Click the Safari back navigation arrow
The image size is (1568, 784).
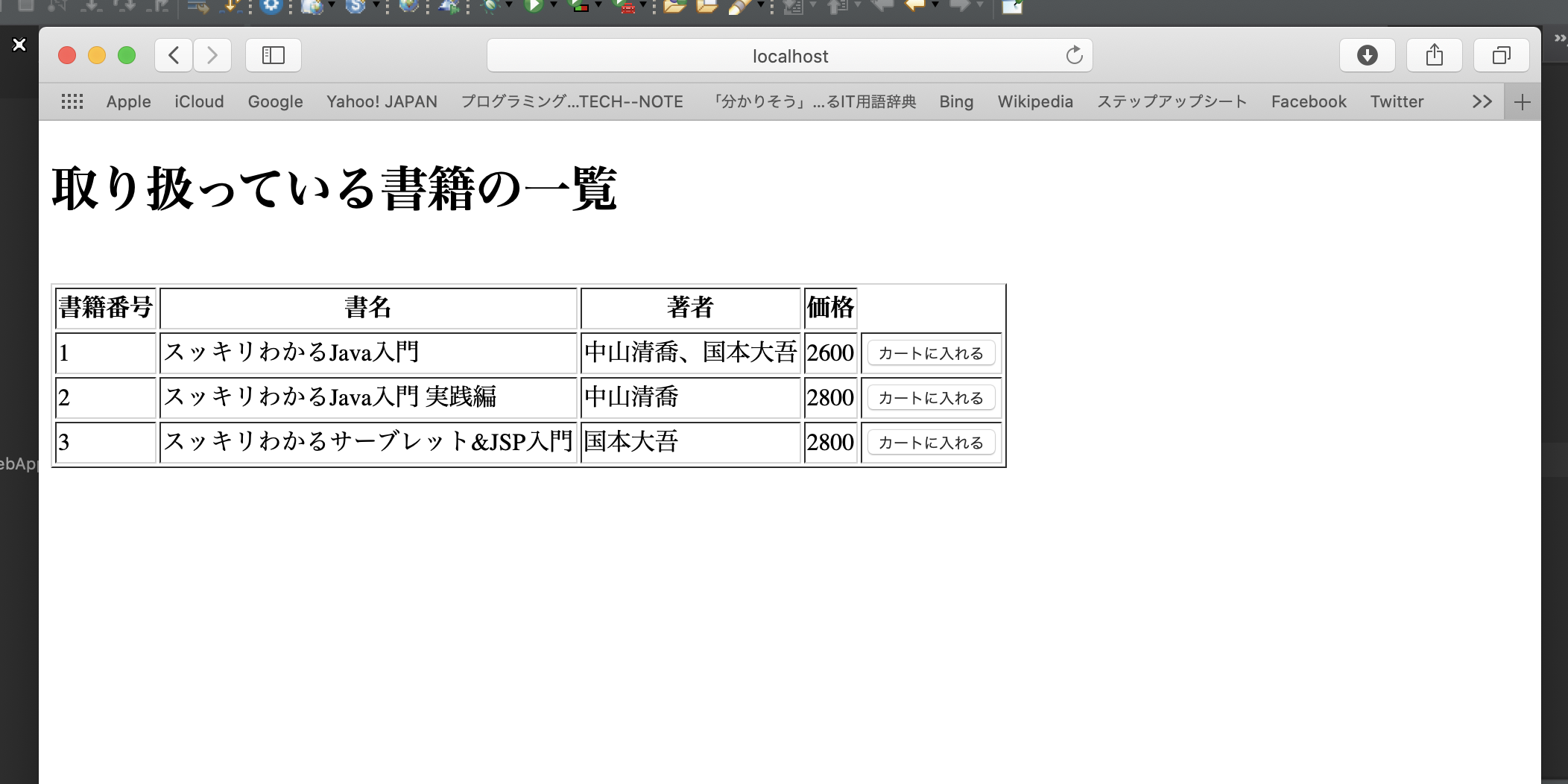(174, 55)
